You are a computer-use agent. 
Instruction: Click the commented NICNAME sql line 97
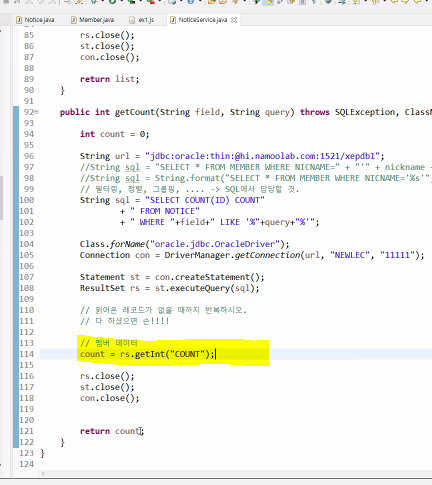tap(256, 167)
